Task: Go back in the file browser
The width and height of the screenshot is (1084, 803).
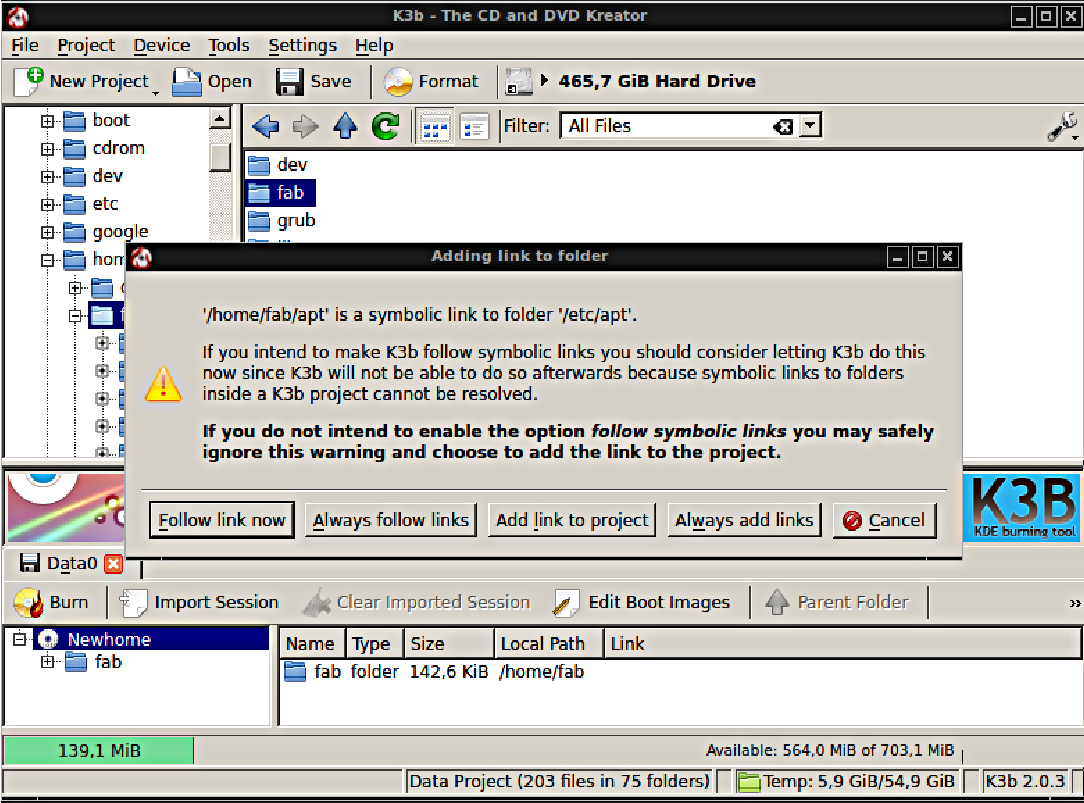Action: click(x=265, y=126)
